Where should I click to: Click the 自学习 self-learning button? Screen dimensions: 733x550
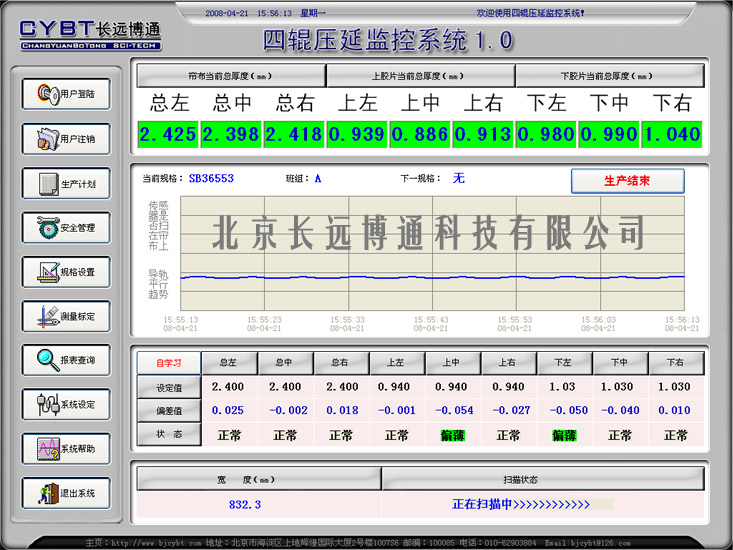click(168, 363)
